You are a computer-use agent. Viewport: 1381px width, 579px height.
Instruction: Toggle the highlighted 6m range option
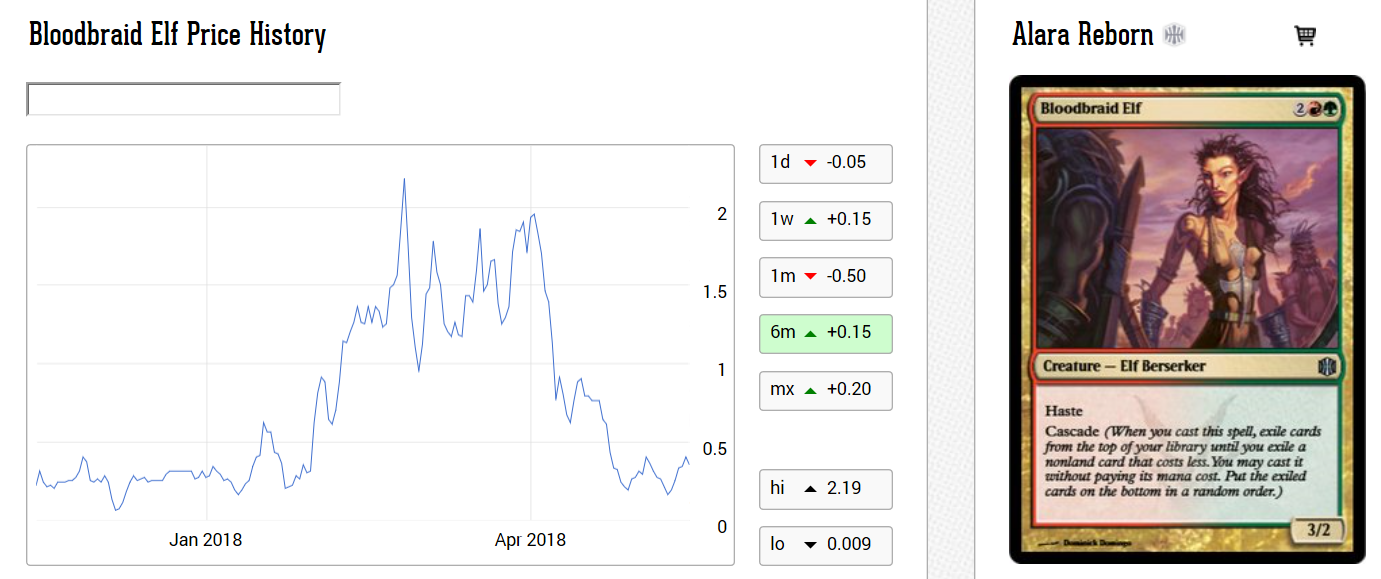(x=825, y=333)
